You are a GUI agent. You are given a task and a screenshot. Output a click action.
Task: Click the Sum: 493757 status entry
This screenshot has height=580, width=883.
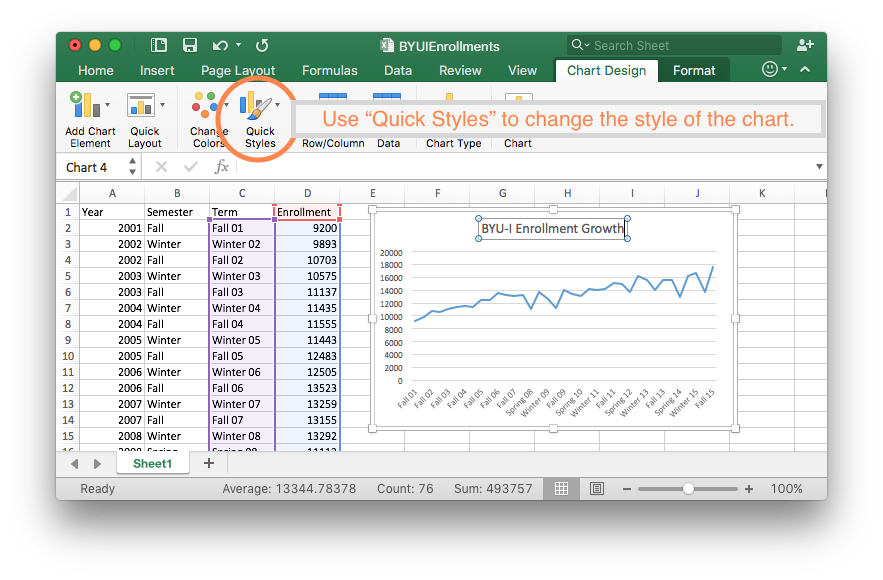(493, 489)
